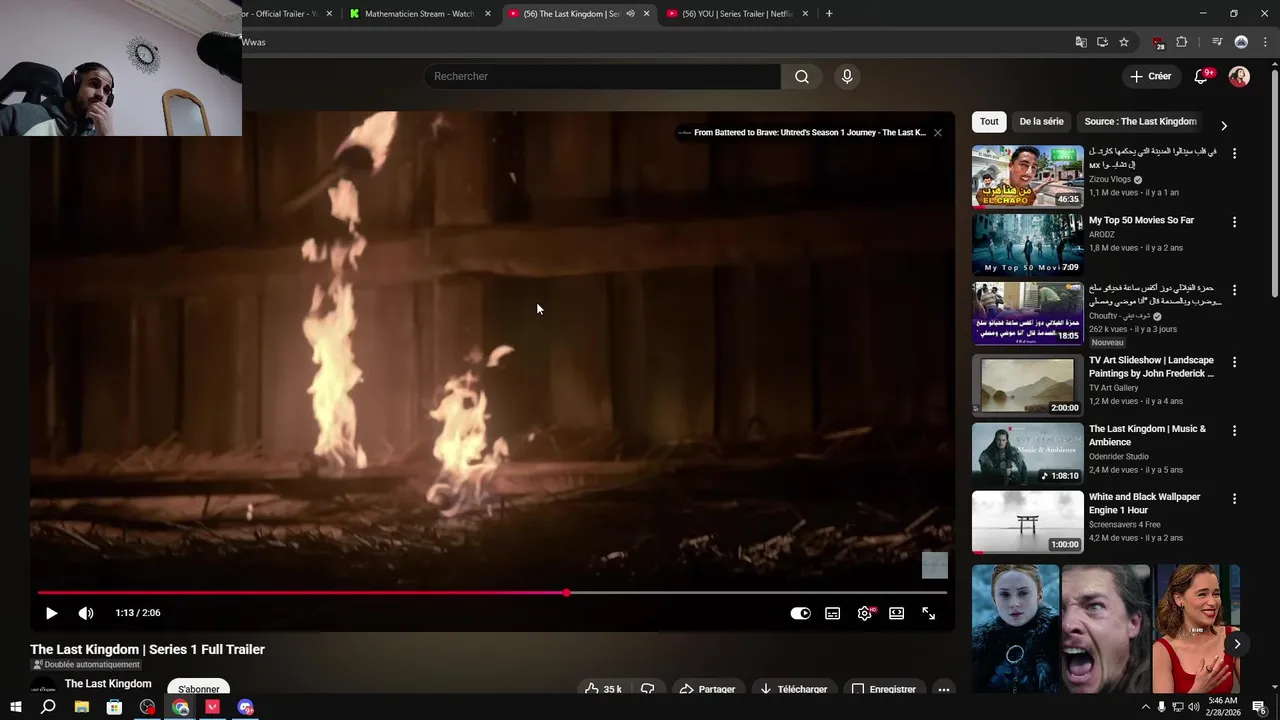Open a new browser tab
This screenshot has height=720, width=1280.
point(829,14)
